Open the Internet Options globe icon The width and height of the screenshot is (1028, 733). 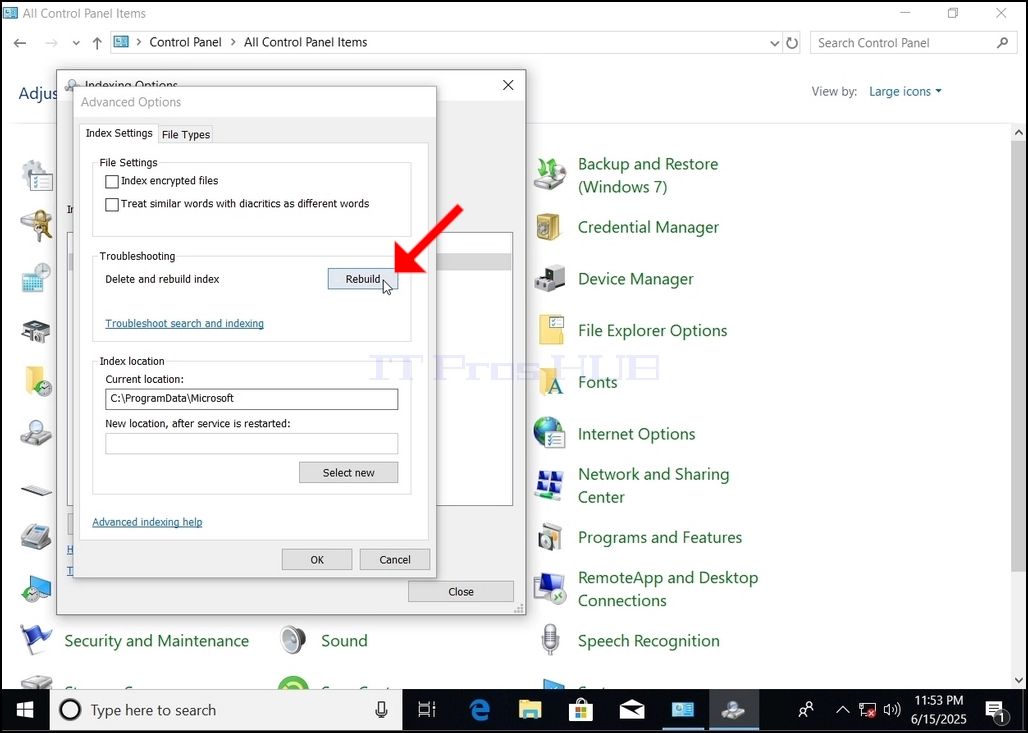549,433
